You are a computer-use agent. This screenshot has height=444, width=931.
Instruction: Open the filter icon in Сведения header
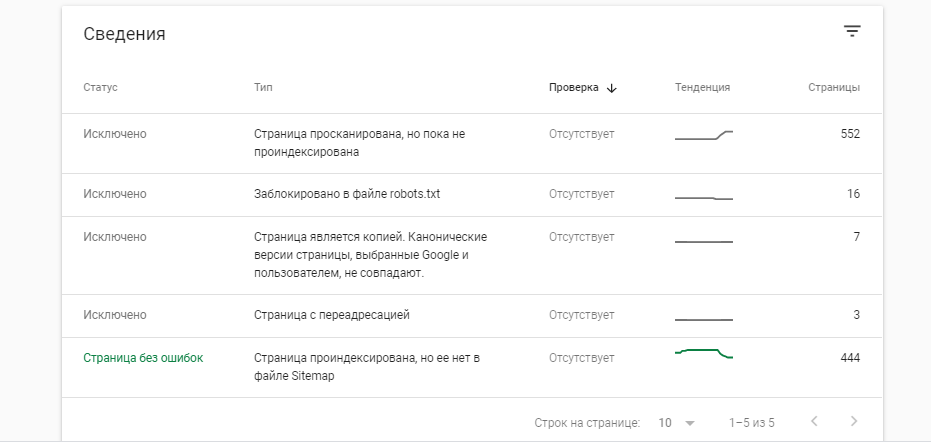tap(851, 32)
